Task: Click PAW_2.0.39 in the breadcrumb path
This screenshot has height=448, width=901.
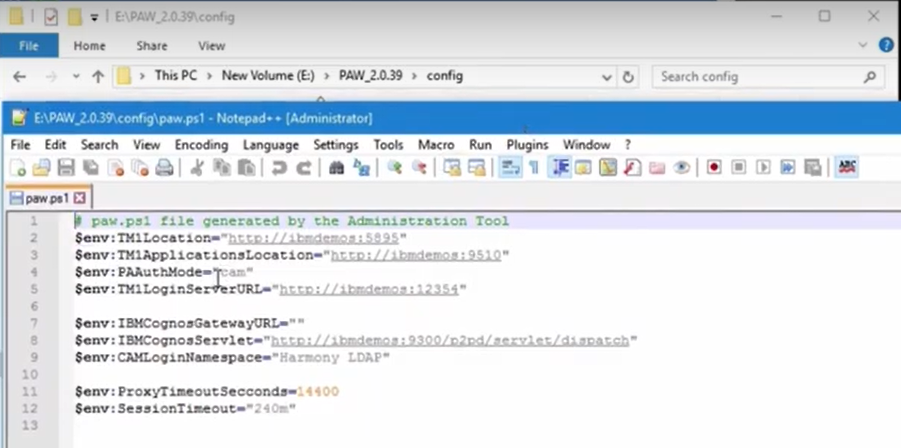Action: click(370, 76)
